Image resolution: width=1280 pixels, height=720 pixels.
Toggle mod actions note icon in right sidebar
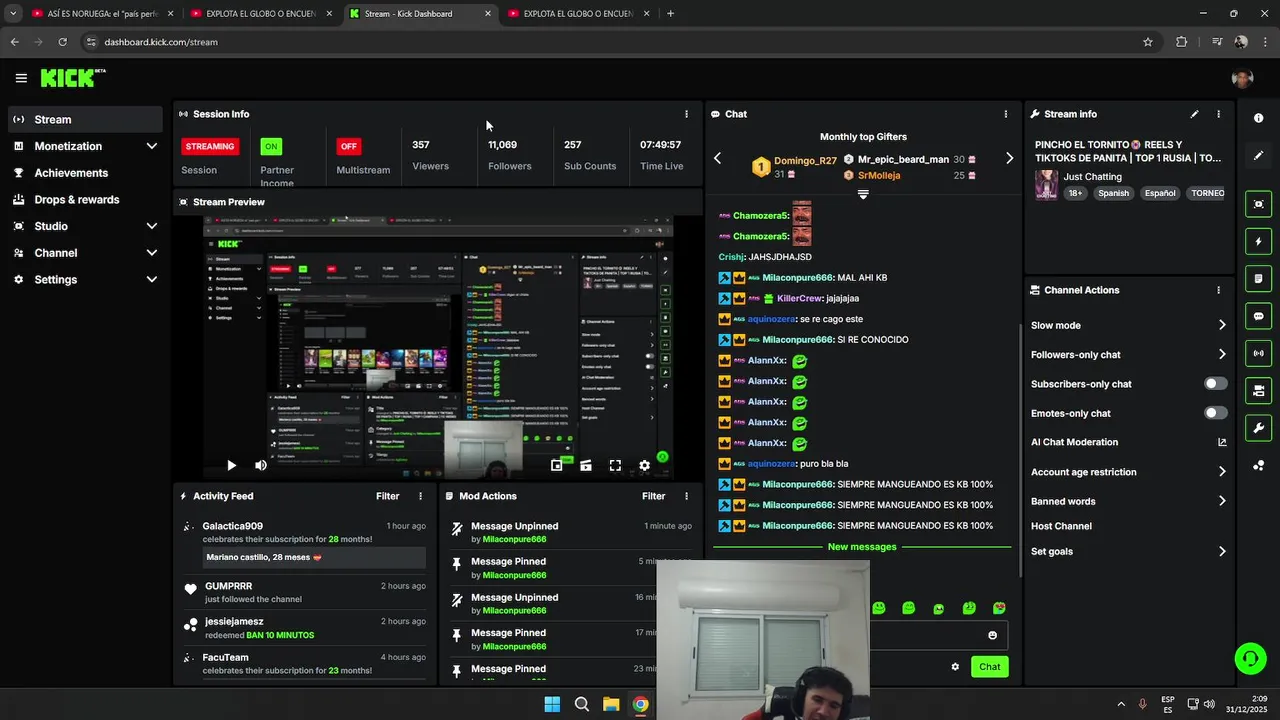click(x=1258, y=278)
